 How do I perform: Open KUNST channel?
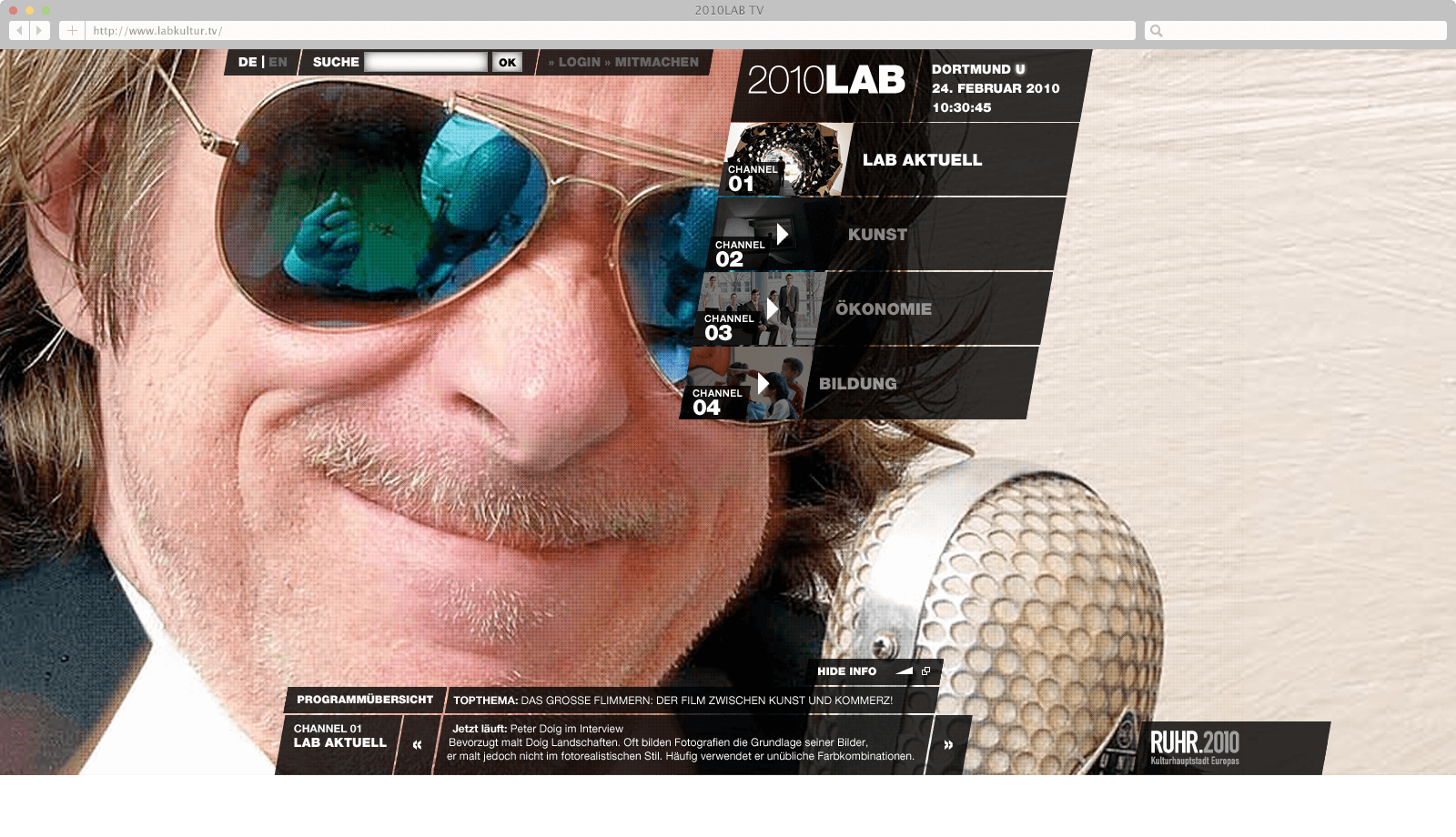click(x=877, y=235)
